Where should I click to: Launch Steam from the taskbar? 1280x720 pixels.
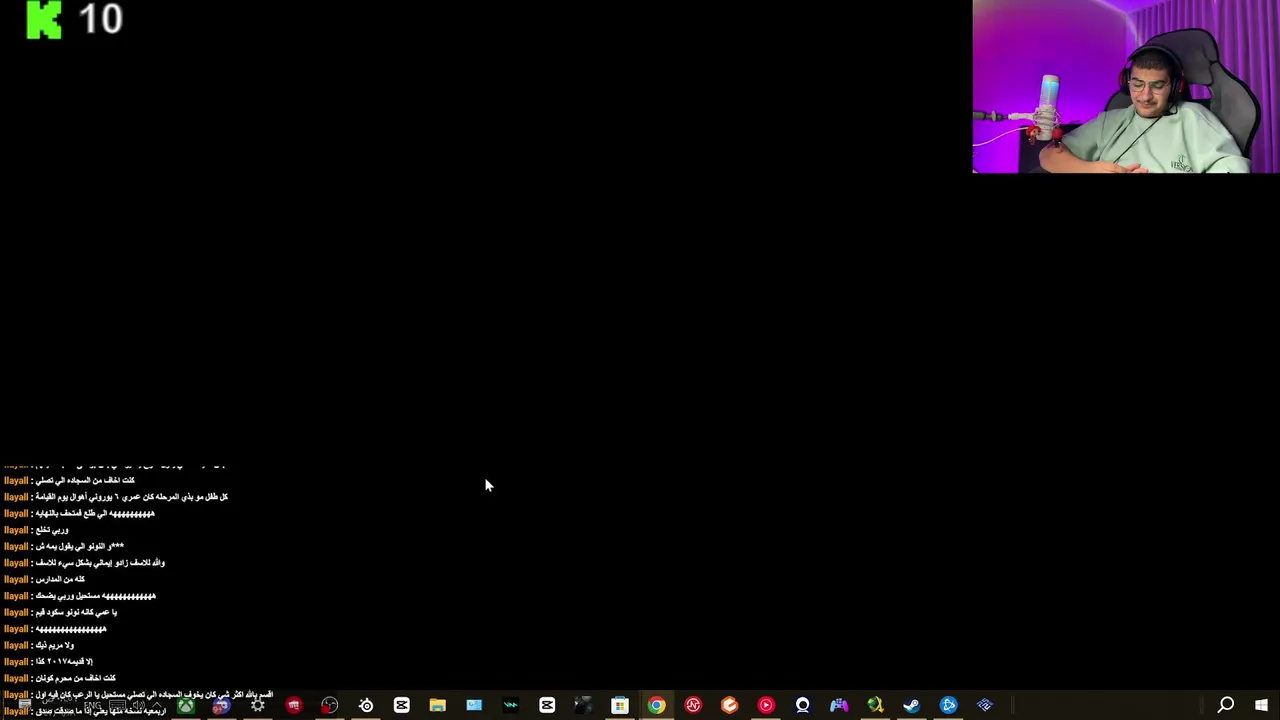point(911,706)
